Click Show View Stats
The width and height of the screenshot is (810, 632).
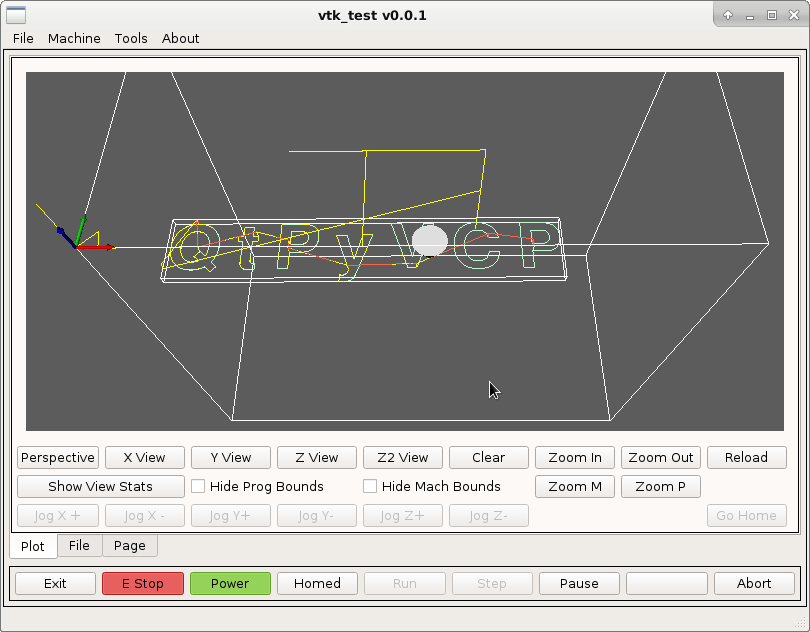(101, 487)
